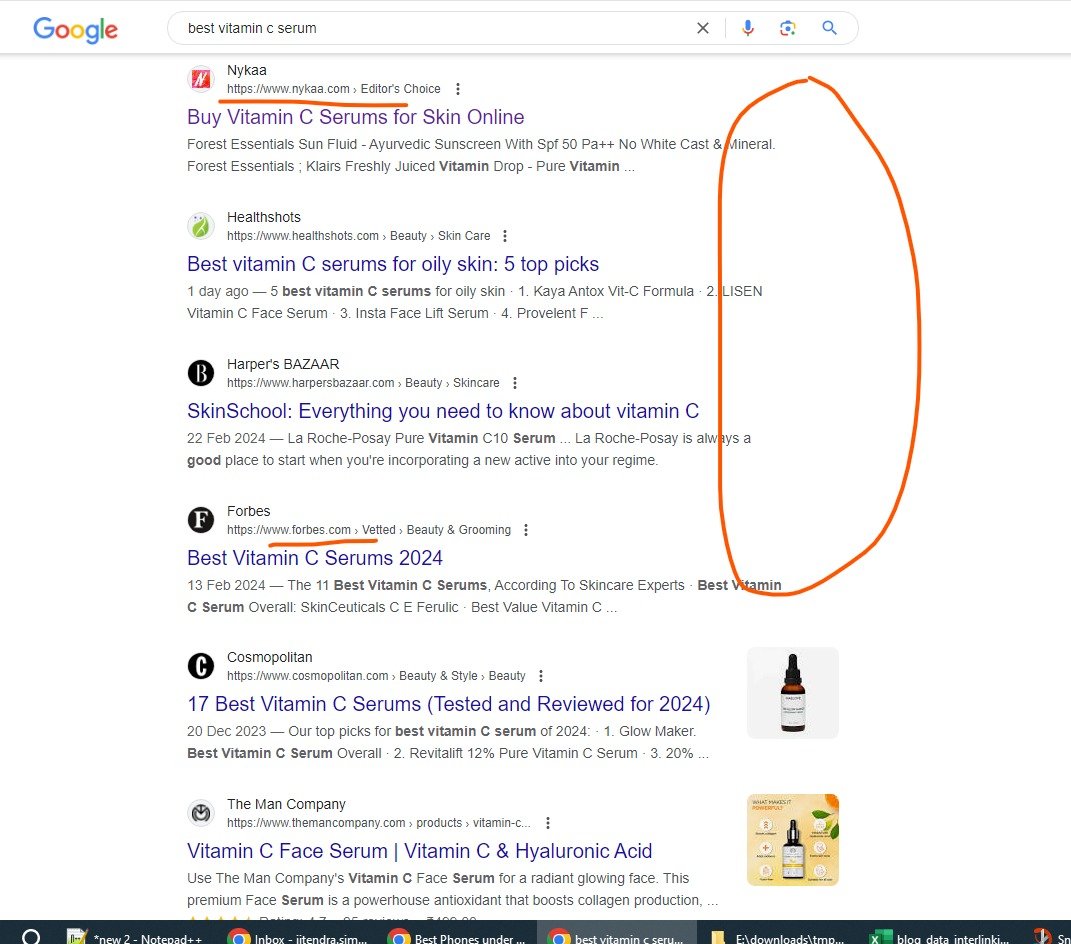
Task: Clear the search box text
Action: [702, 28]
